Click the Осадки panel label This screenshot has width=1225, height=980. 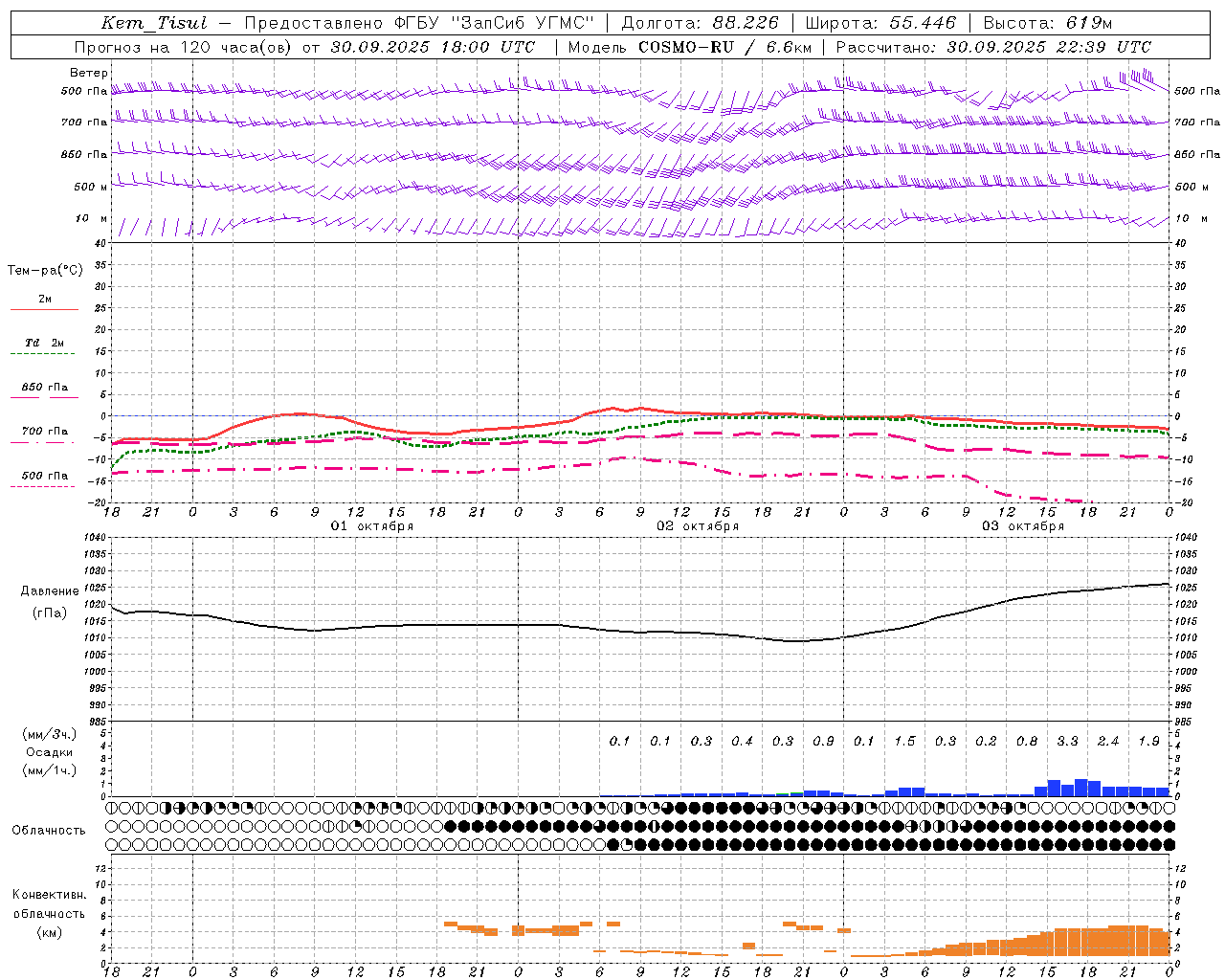[x=49, y=752]
